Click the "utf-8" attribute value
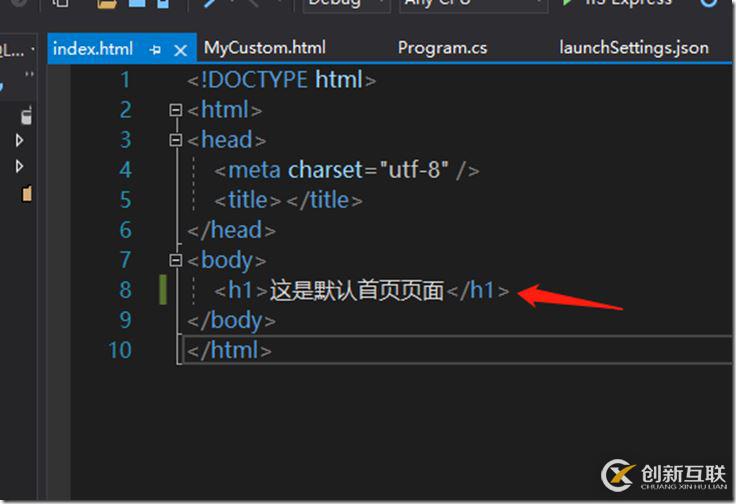Image resolution: width=736 pixels, height=504 pixels. pos(414,169)
